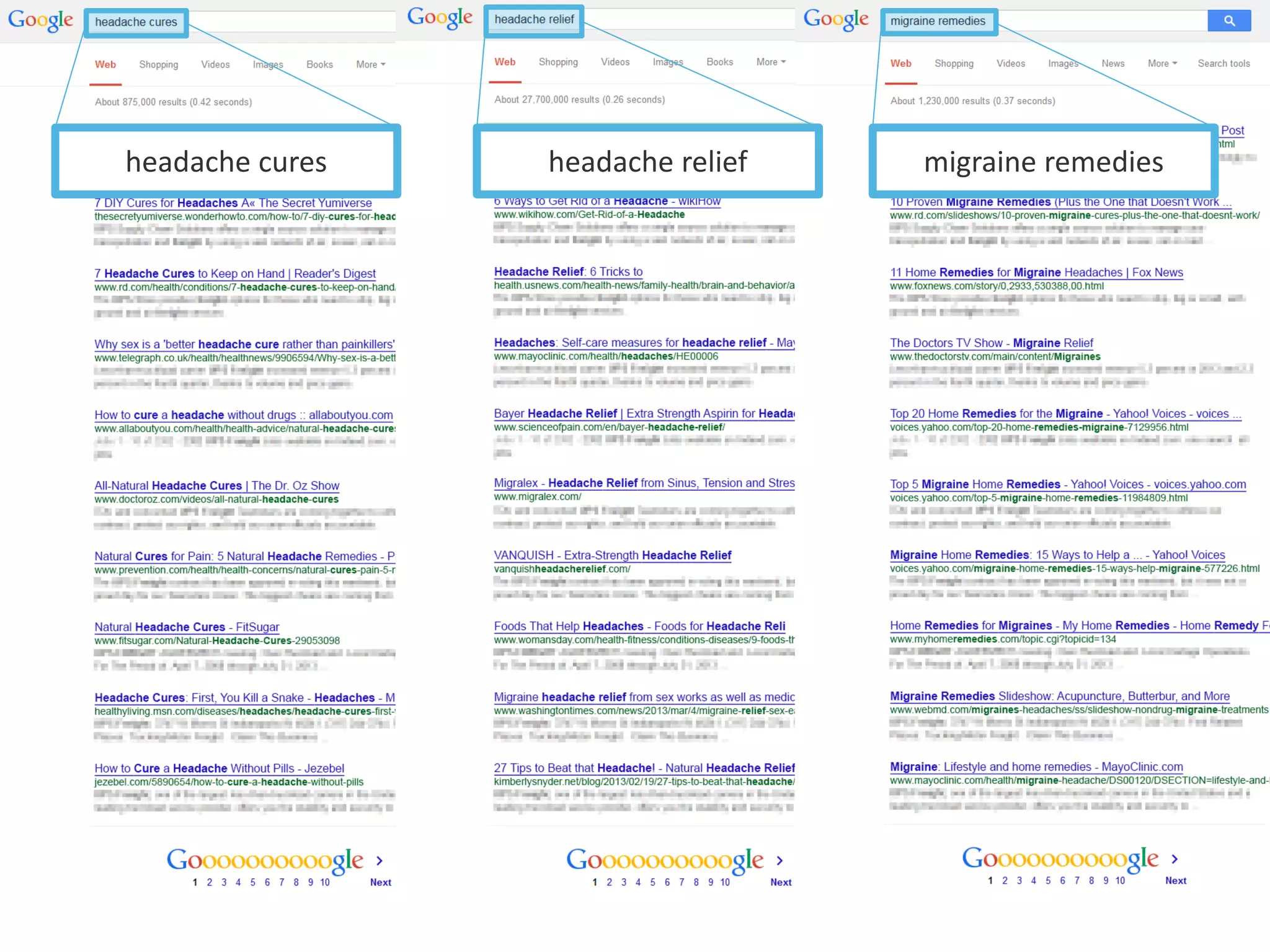Open Migraine Home Remedies: 15 Ways link
The height and width of the screenshot is (952, 1270).
pyautogui.click(x=1057, y=555)
